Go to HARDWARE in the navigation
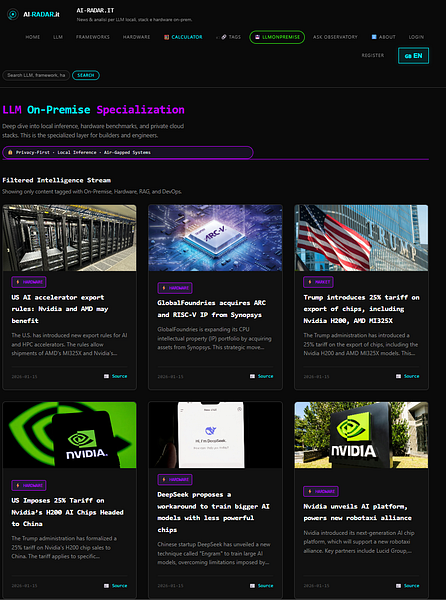The width and height of the screenshot is (446, 600). coord(136,37)
